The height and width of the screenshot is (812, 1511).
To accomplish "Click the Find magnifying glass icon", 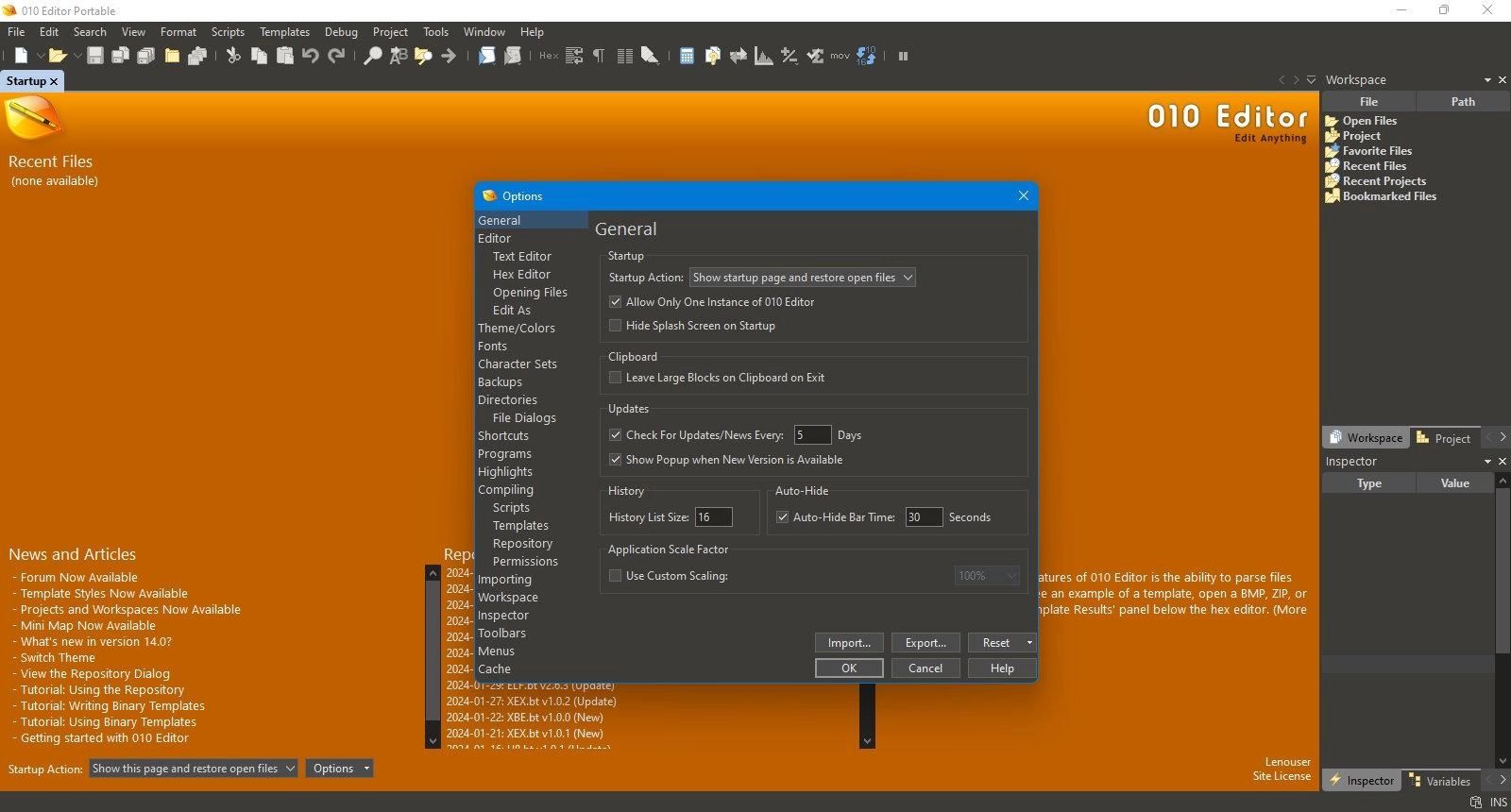I will pyautogui.click(x=373, y=56).
